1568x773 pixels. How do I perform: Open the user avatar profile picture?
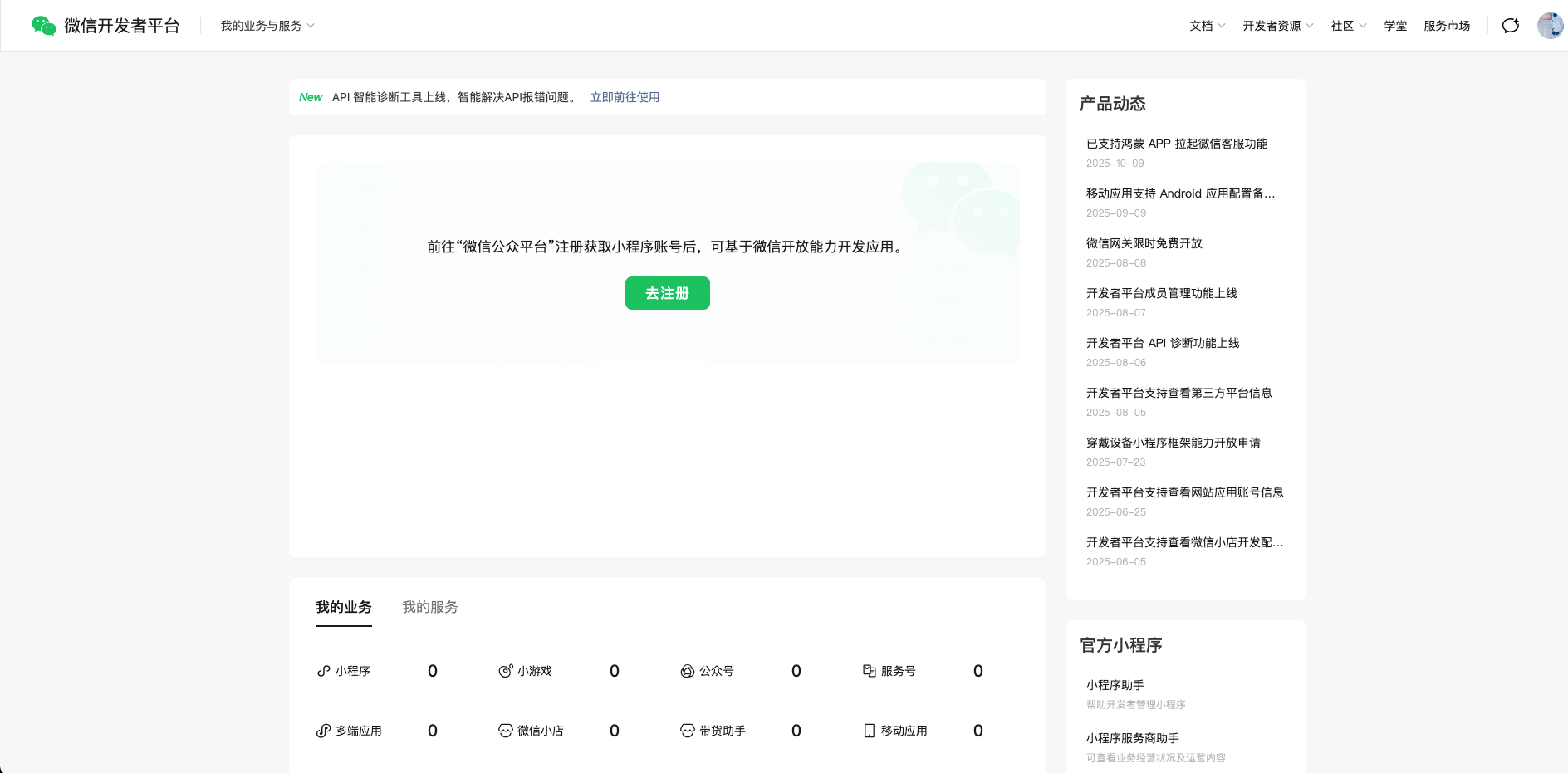click(1550, 26)
